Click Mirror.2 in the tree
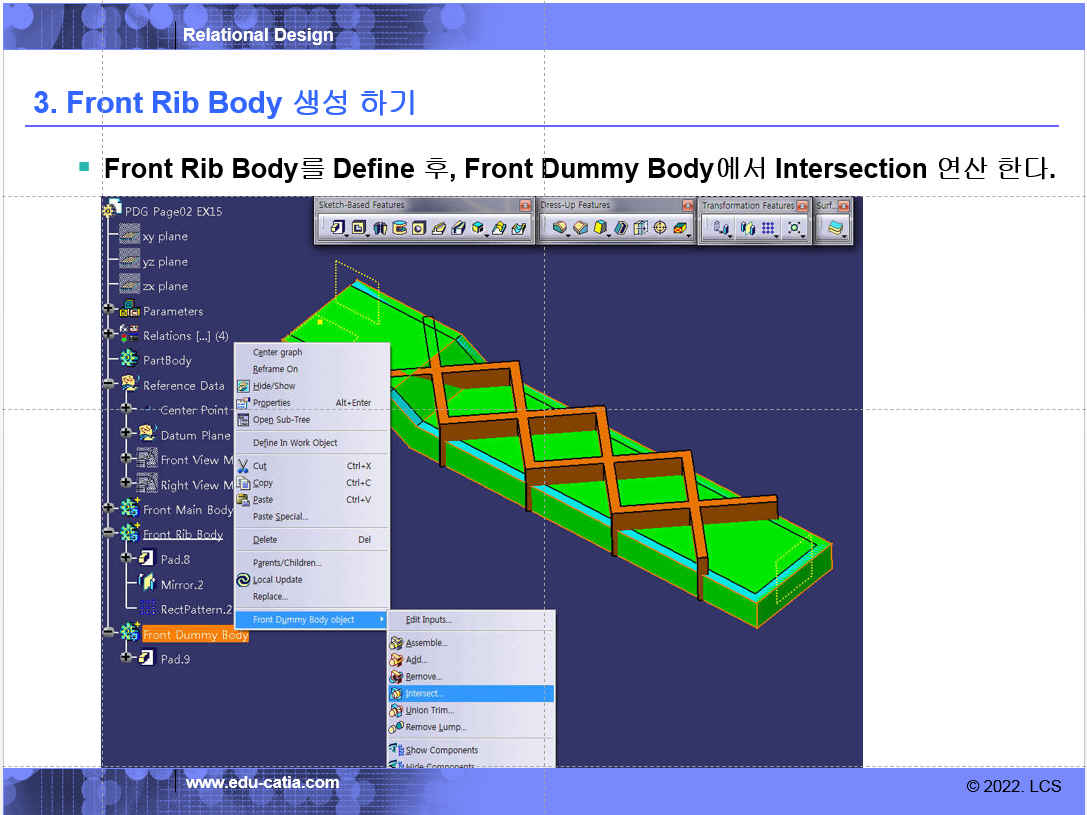The image size is (1087, 815). (x=181, y=584)
